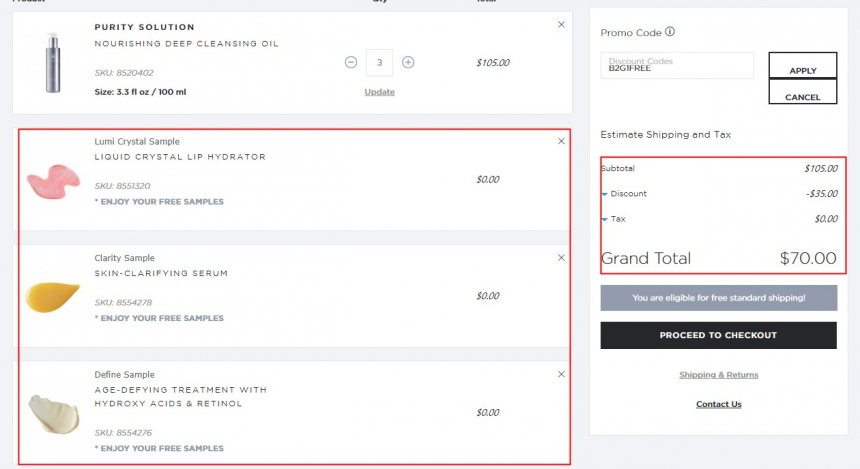Remove the Lumi Crystal Sample item
This screenshot has width=860, height=469.
pos(561,141)
